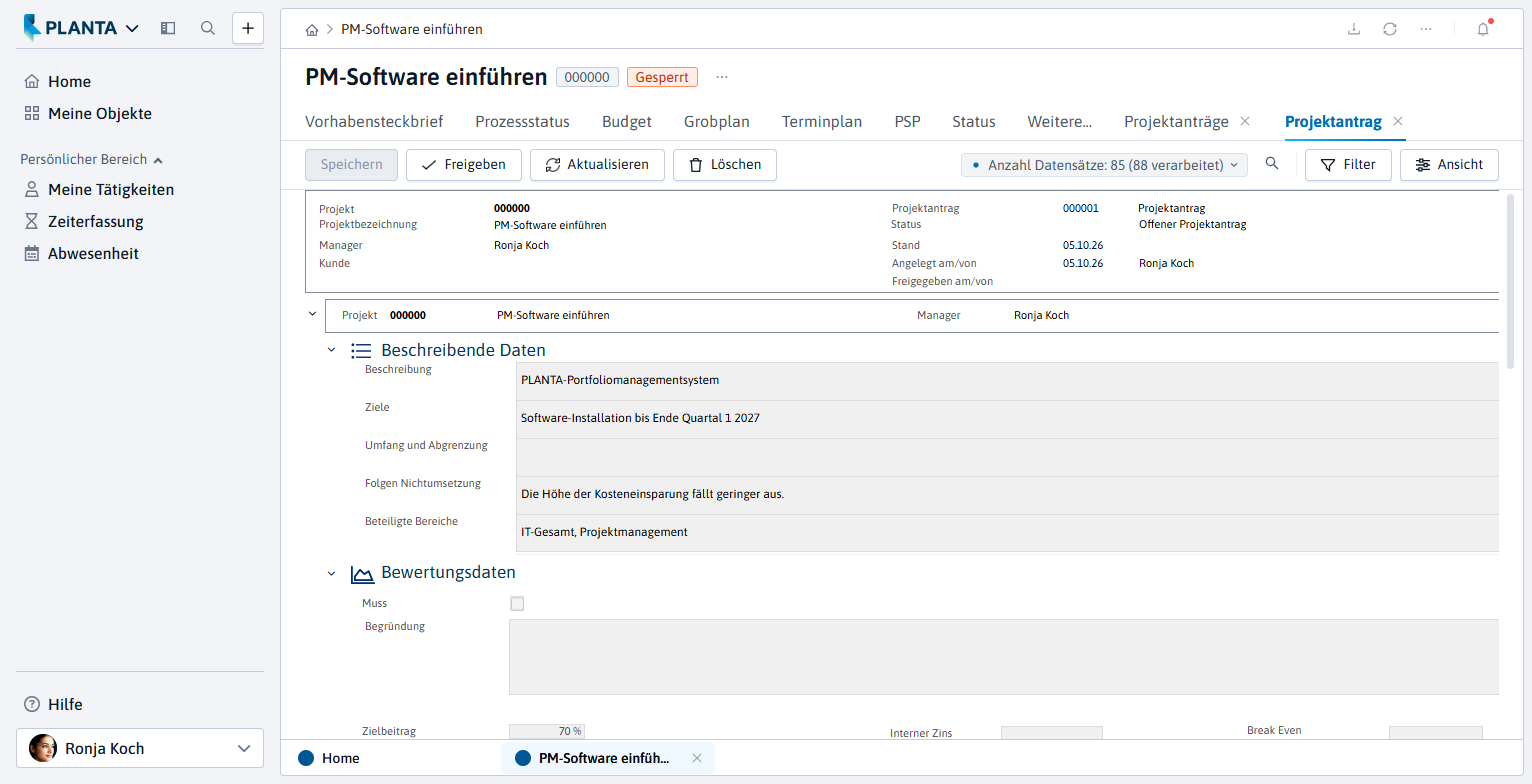Click the Zielbeitrag 70 % progress bar
Image resolution: width=1532 pixels, height=784 pixels.
[547, 731]
